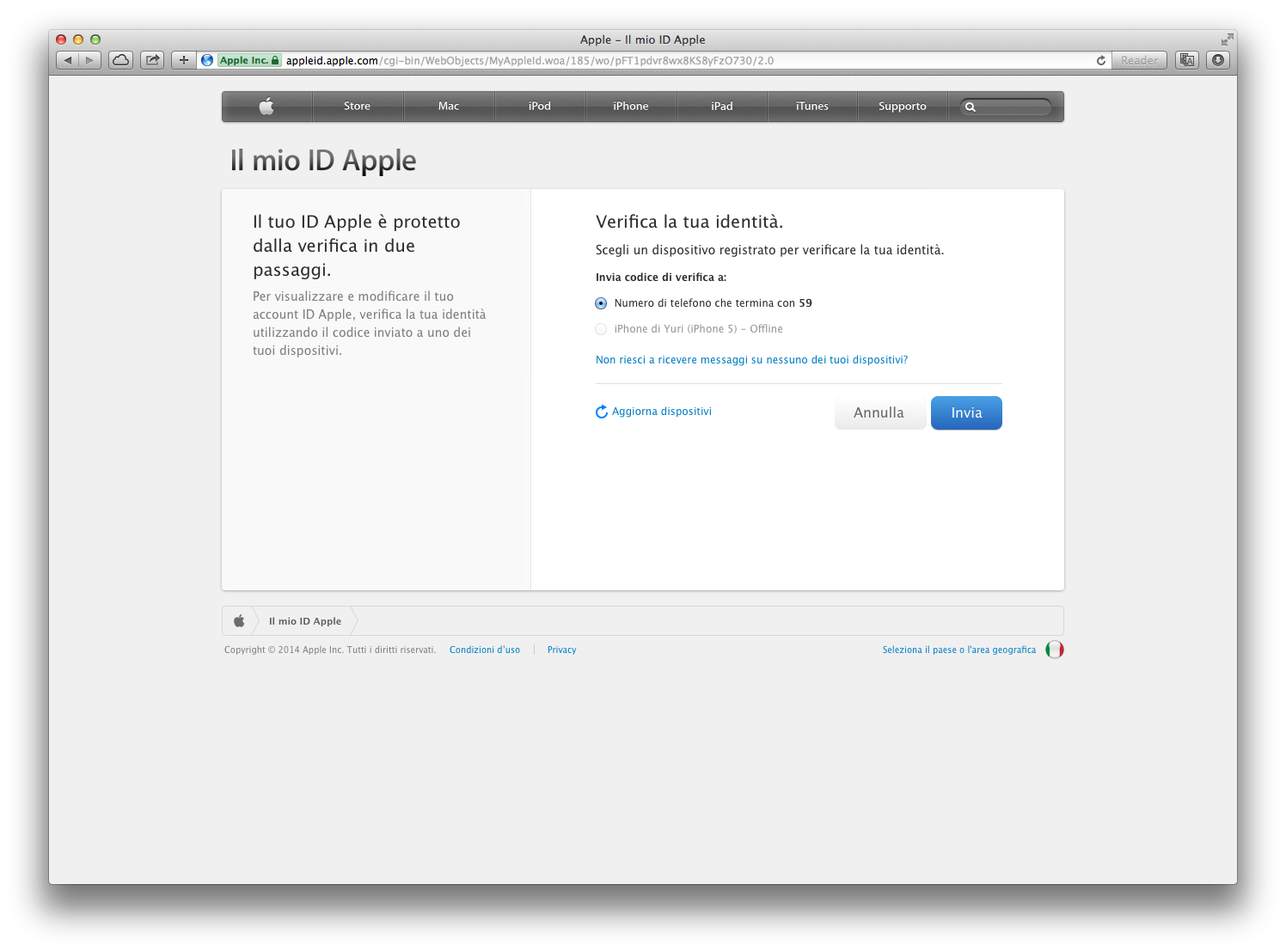Open the Store section in the navbar
Screen dimensions: 1286x952
coord(358,107)
